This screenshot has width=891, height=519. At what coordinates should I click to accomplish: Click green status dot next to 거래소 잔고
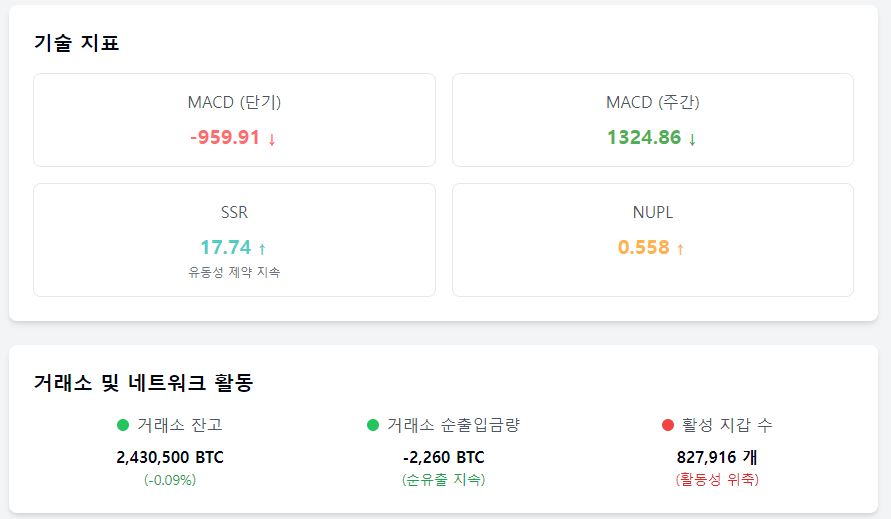[x=123, y=425]
